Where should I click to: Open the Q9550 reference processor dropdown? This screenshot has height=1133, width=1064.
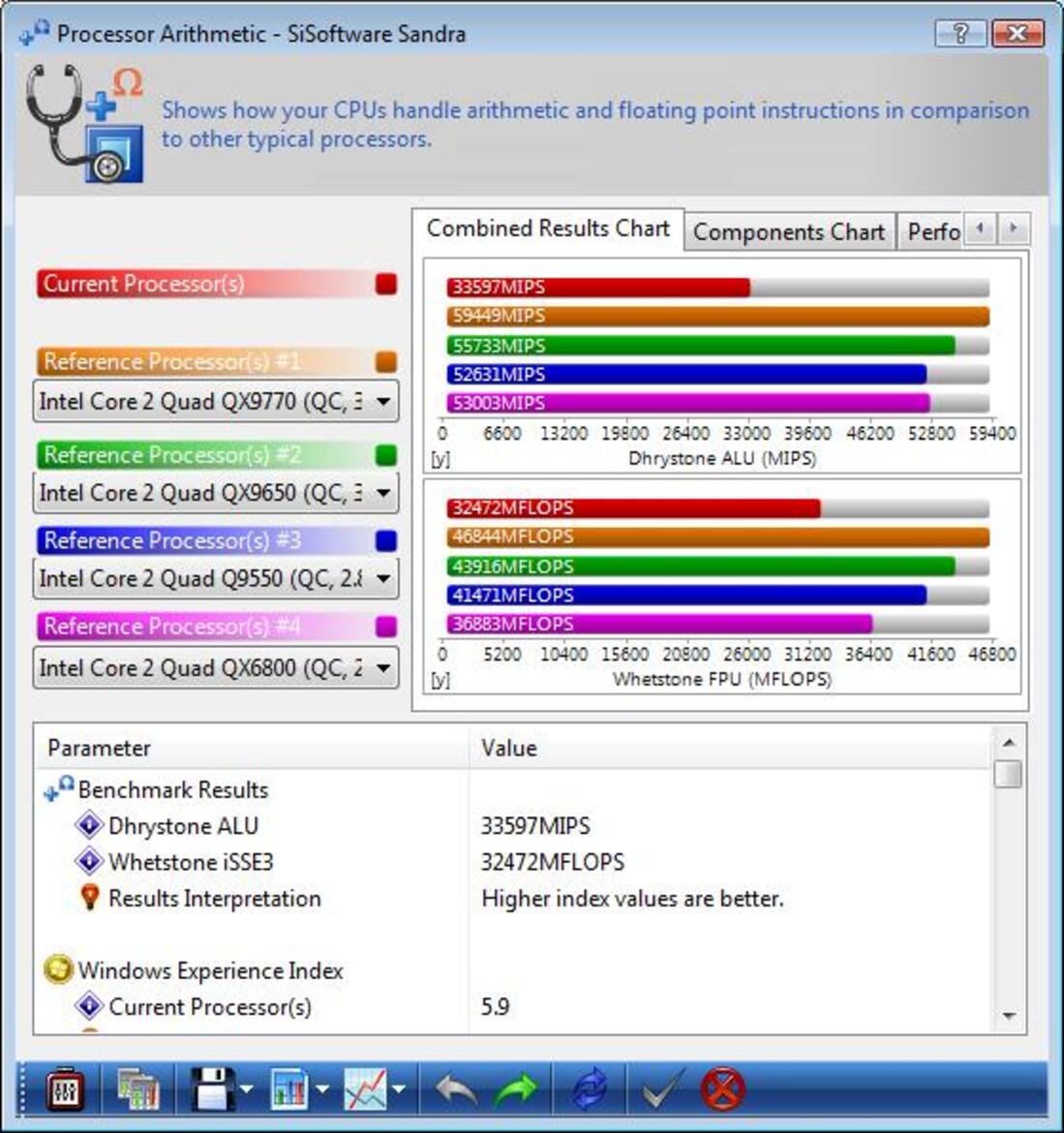(215, 578)
